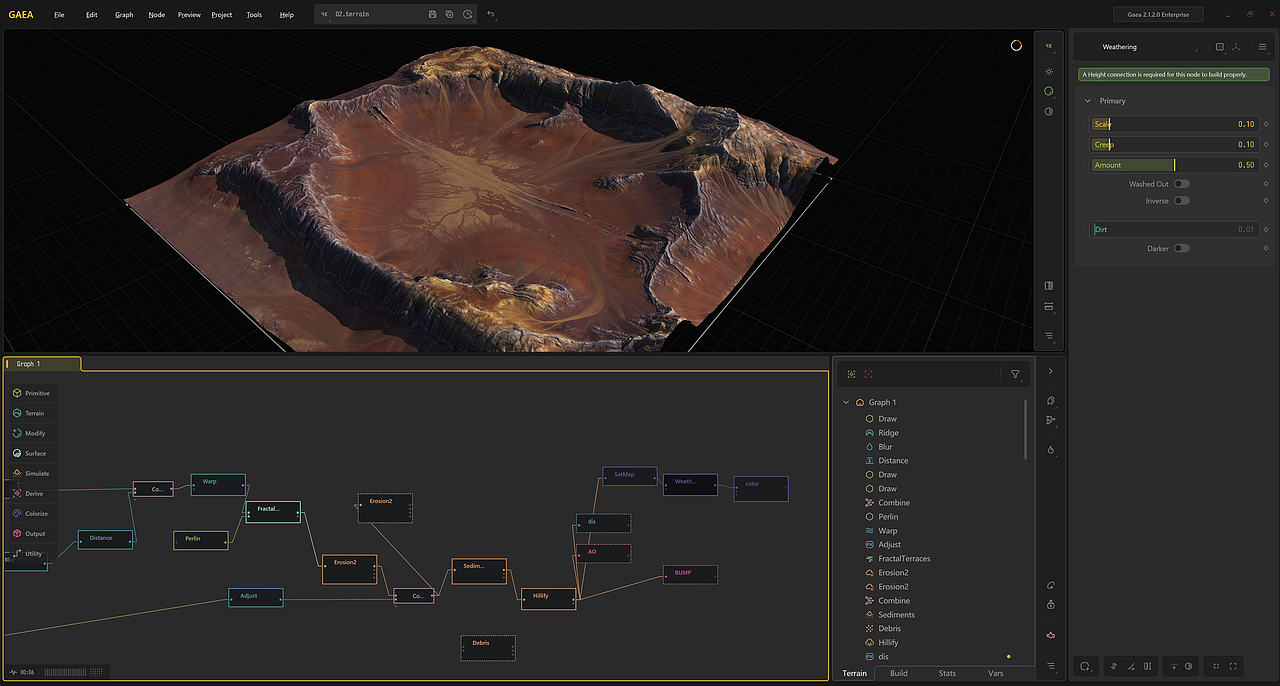Expand the side panel chevron arrow
Viewport: 1280px width, 686px height.
[x=1050, y=371]
